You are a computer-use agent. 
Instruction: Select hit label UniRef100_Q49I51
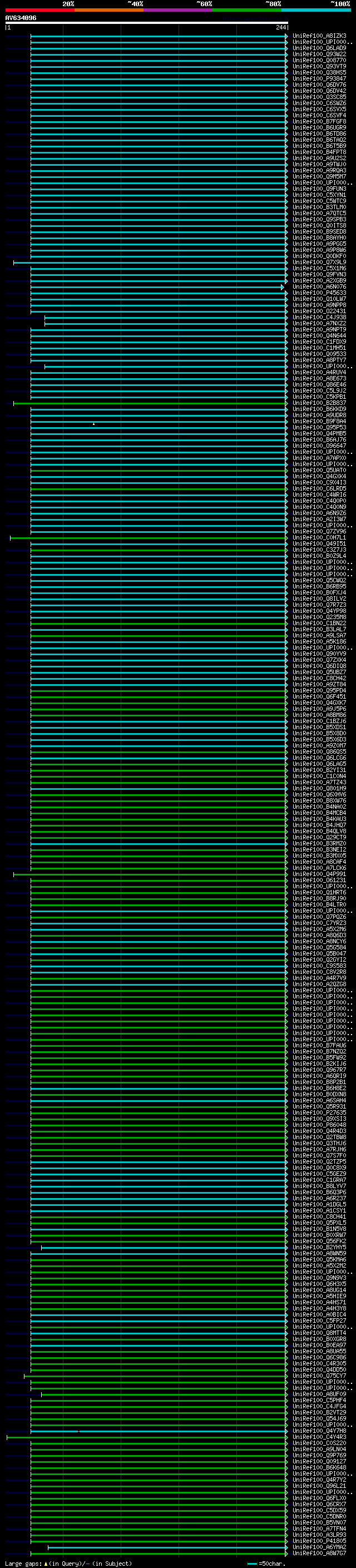click(x=319, y=543)
